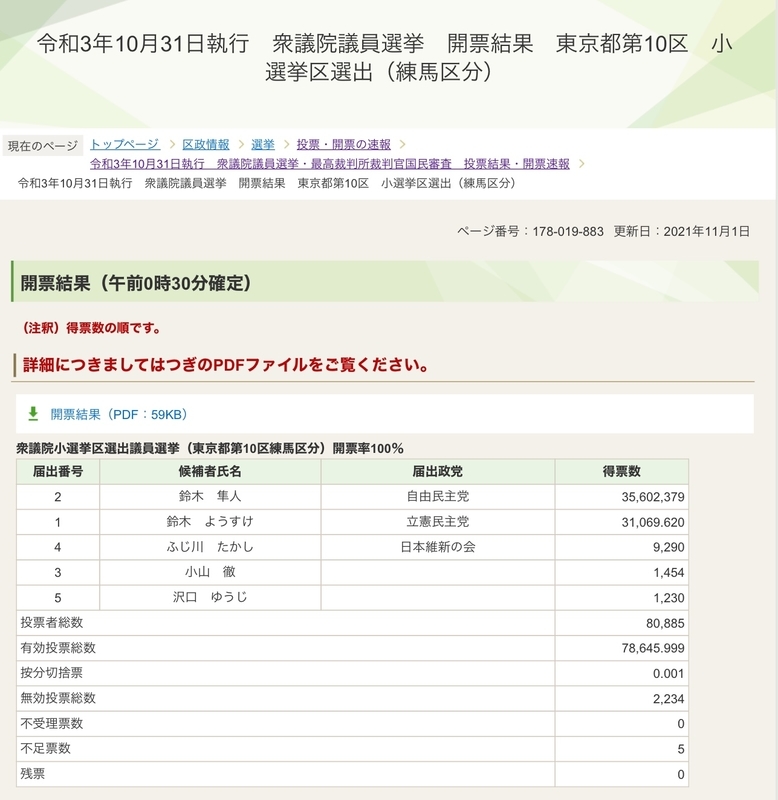Image resolution: width=778 pixels, height=800 pixels.
Task: Click the 候補者氏名 column header
Action: coord(210,471)
